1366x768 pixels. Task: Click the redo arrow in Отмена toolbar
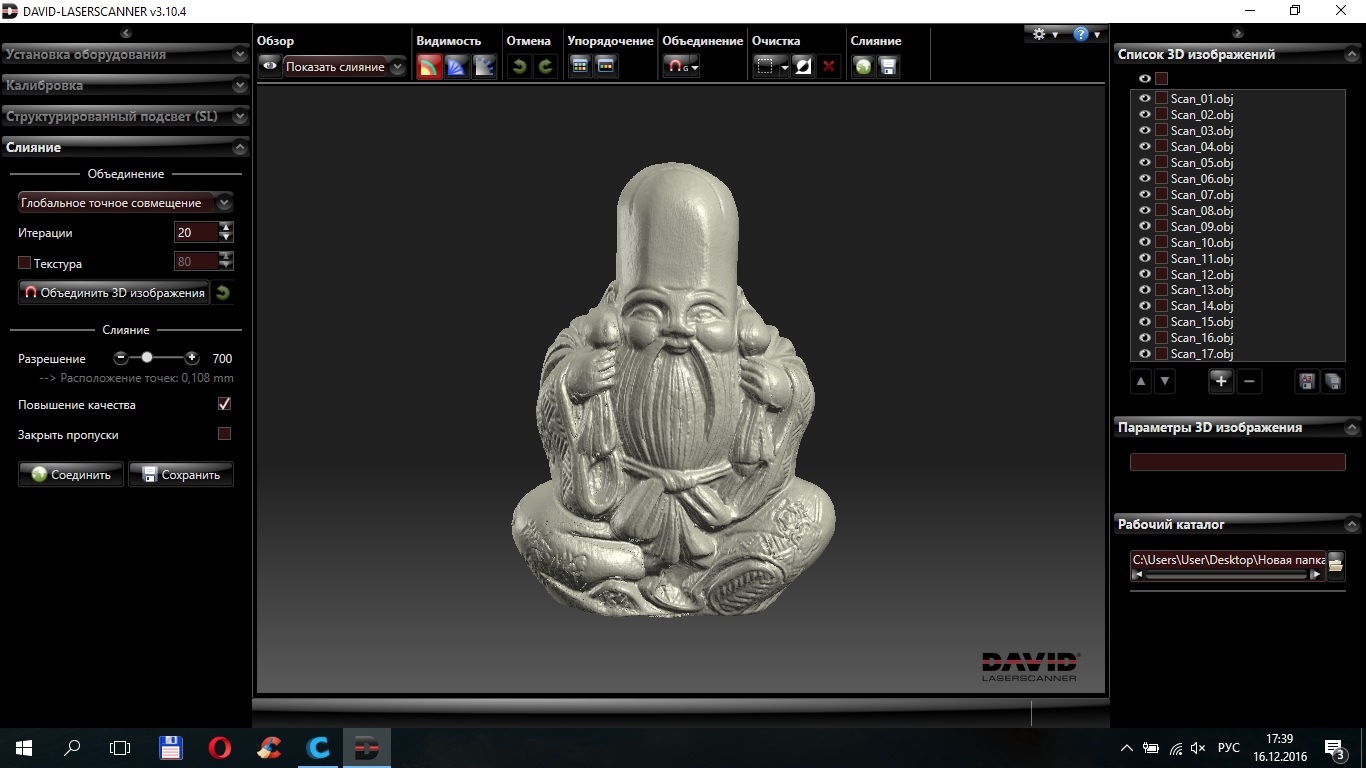(x=545, y=67)
